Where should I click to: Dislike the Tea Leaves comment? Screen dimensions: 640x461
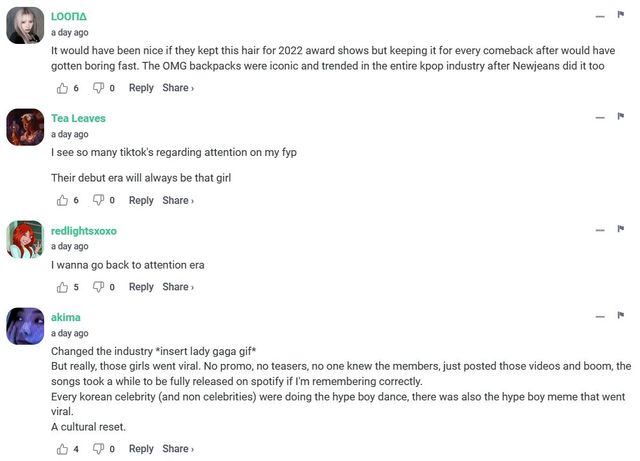(x=98, y=200)
